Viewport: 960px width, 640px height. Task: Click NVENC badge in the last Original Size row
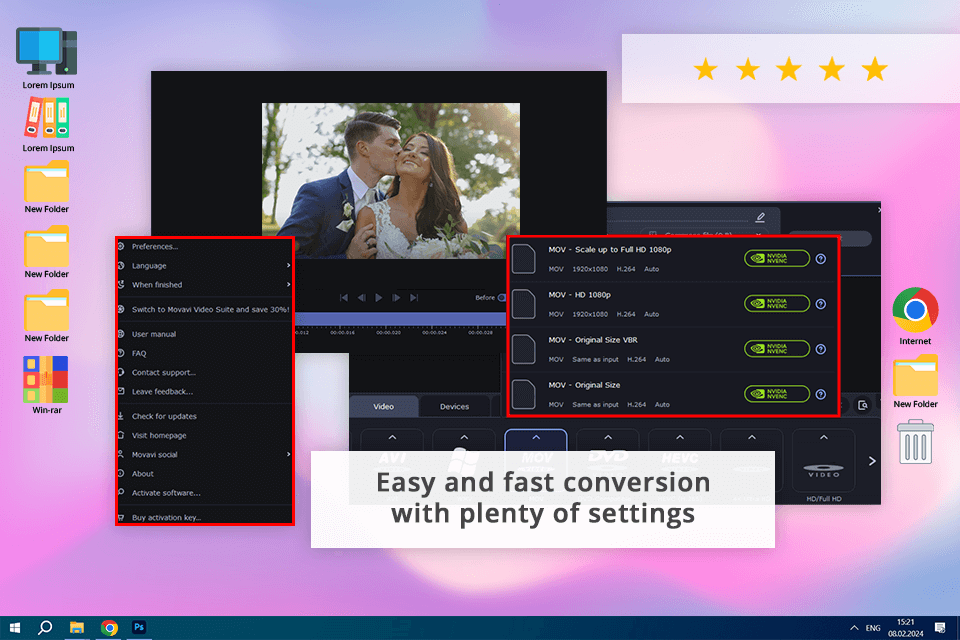(777, 393)
